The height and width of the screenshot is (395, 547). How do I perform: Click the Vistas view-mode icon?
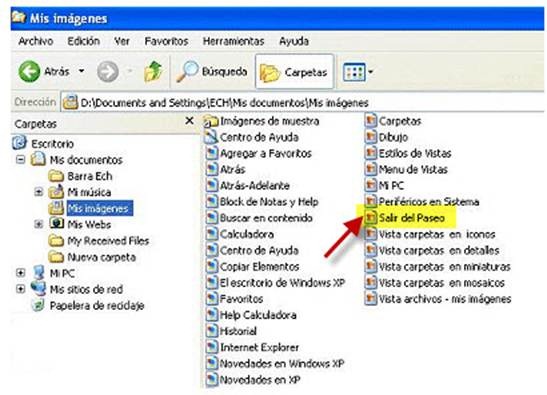coord(354,72)
